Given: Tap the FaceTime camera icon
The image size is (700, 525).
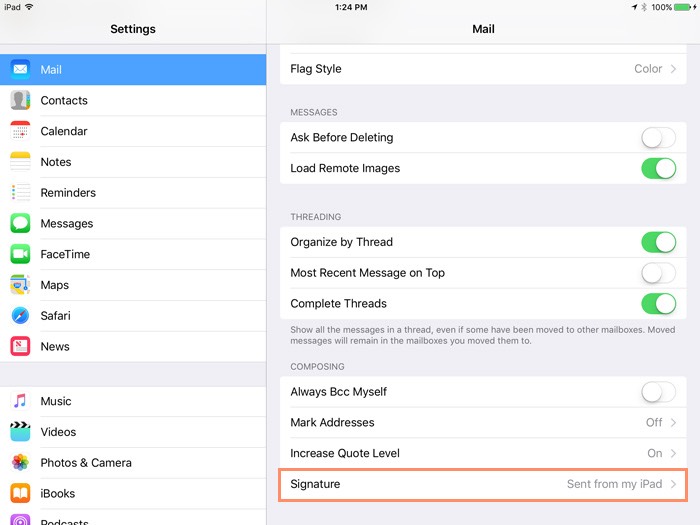Looking at the screenshot, I should coord(20,254).
